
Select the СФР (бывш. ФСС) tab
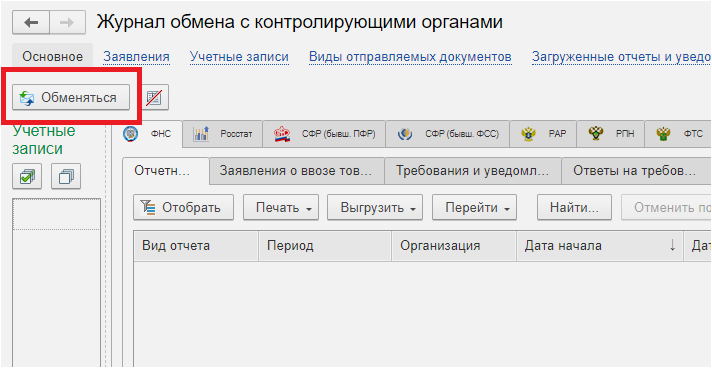point(447,134)
